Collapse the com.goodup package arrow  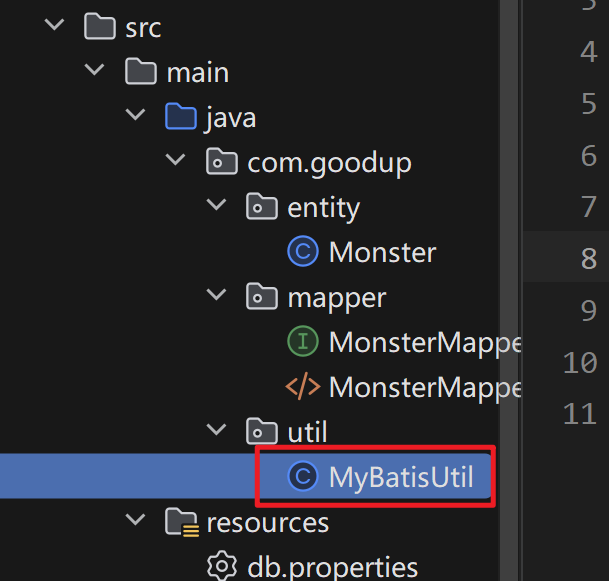(x=175, y=162)
